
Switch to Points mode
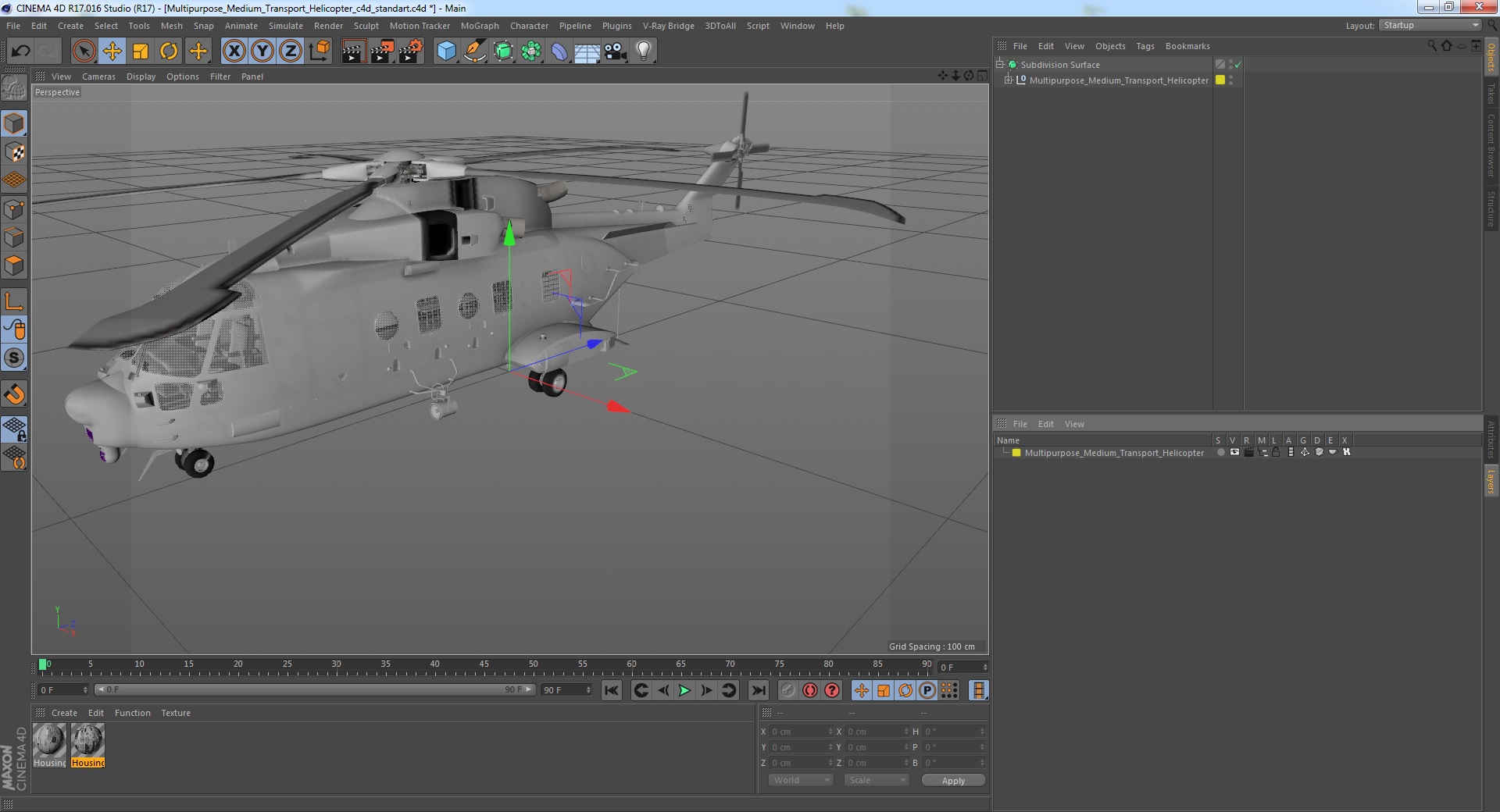click(14, 209)
